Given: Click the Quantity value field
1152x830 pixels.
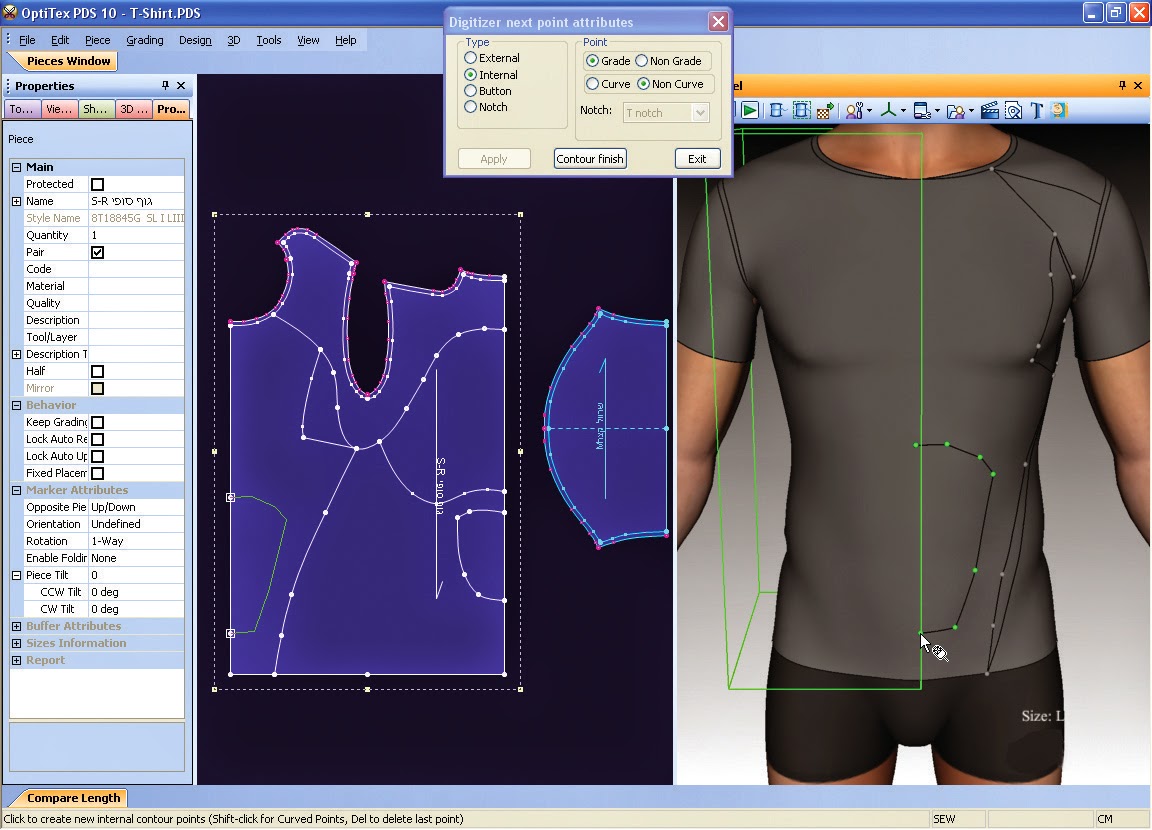Looking at the screenshot, I should [x=136, y=235].
